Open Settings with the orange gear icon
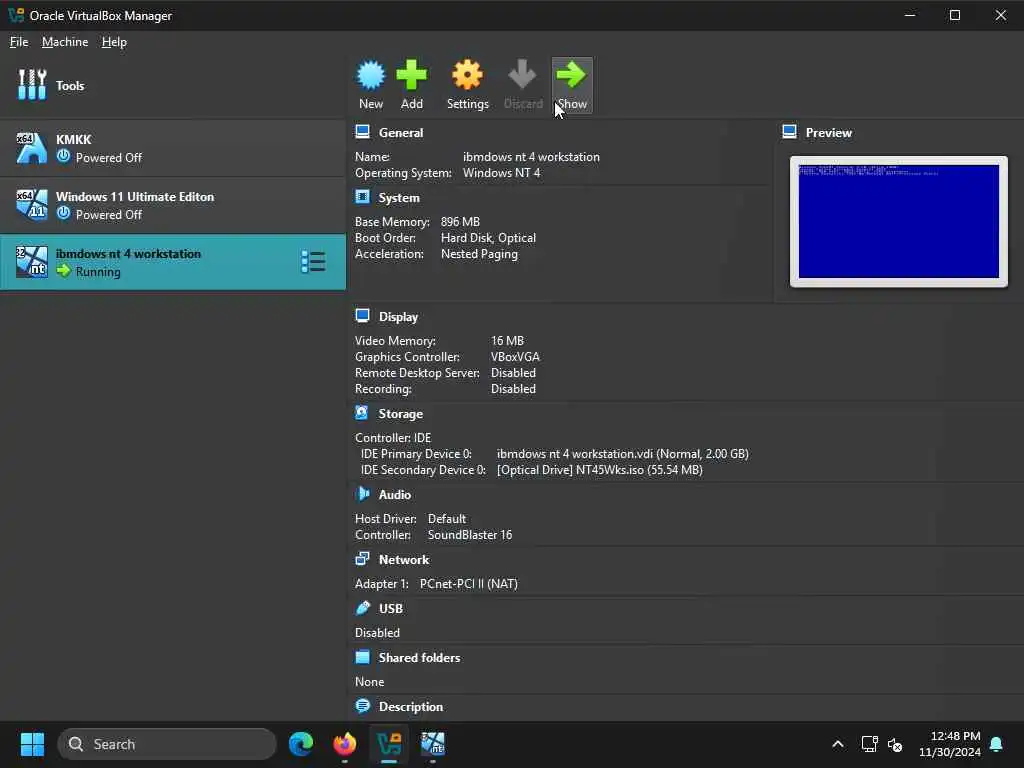1024x768 pixels. click(468, 75)
